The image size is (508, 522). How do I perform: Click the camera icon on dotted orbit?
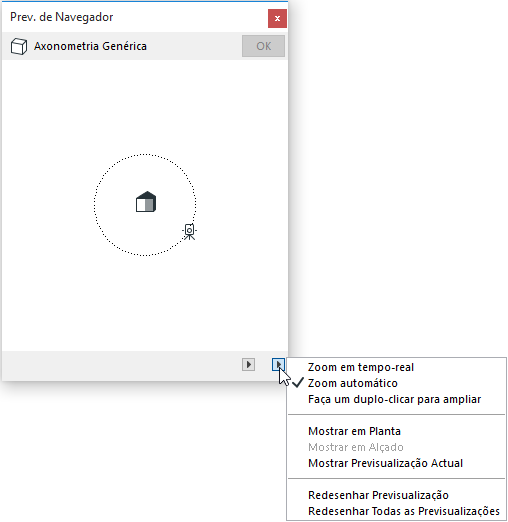click(x=189, y=232)
